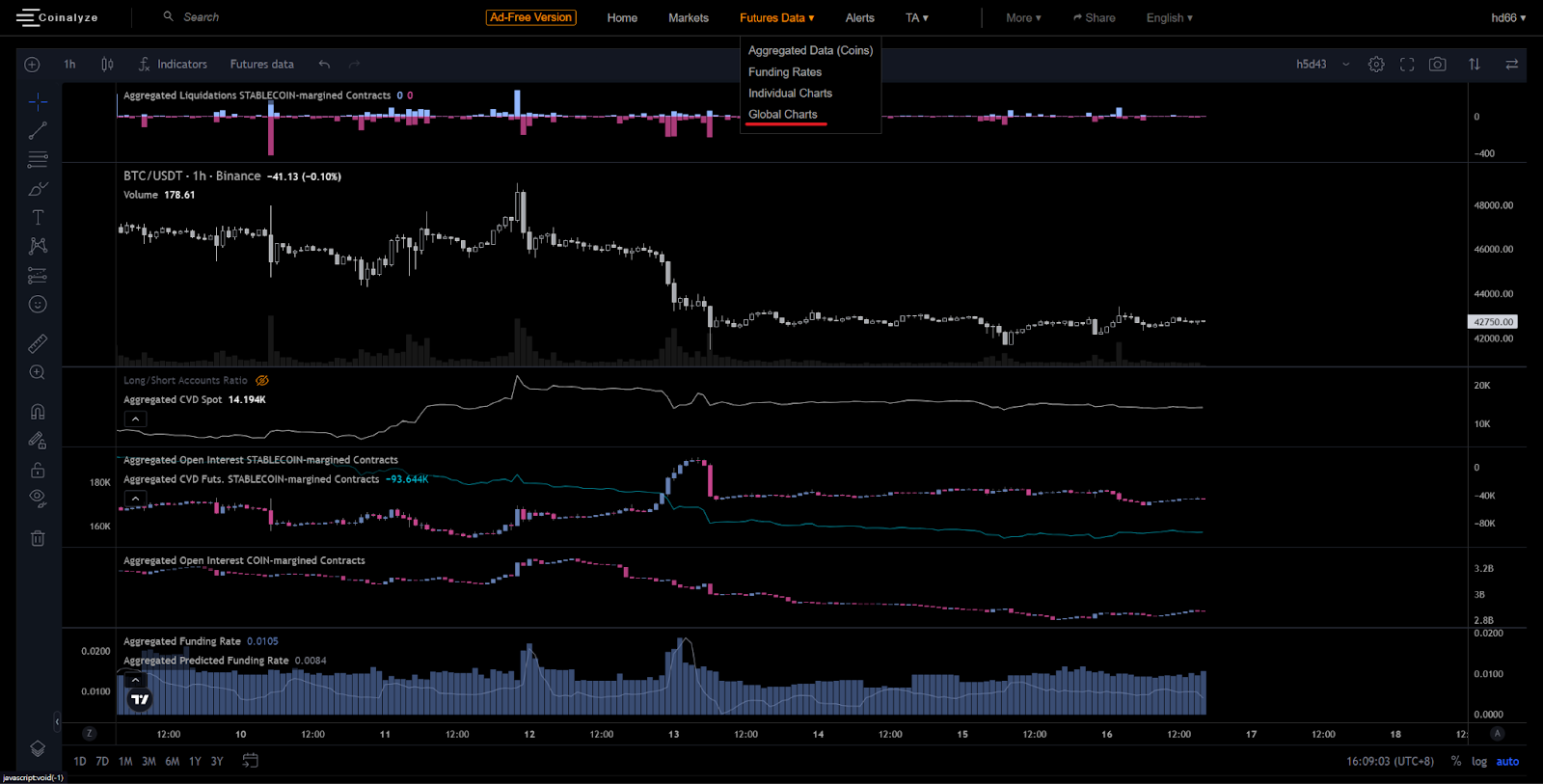
Task: Open the TA dropdown menu
Action: tap(916, 18)
